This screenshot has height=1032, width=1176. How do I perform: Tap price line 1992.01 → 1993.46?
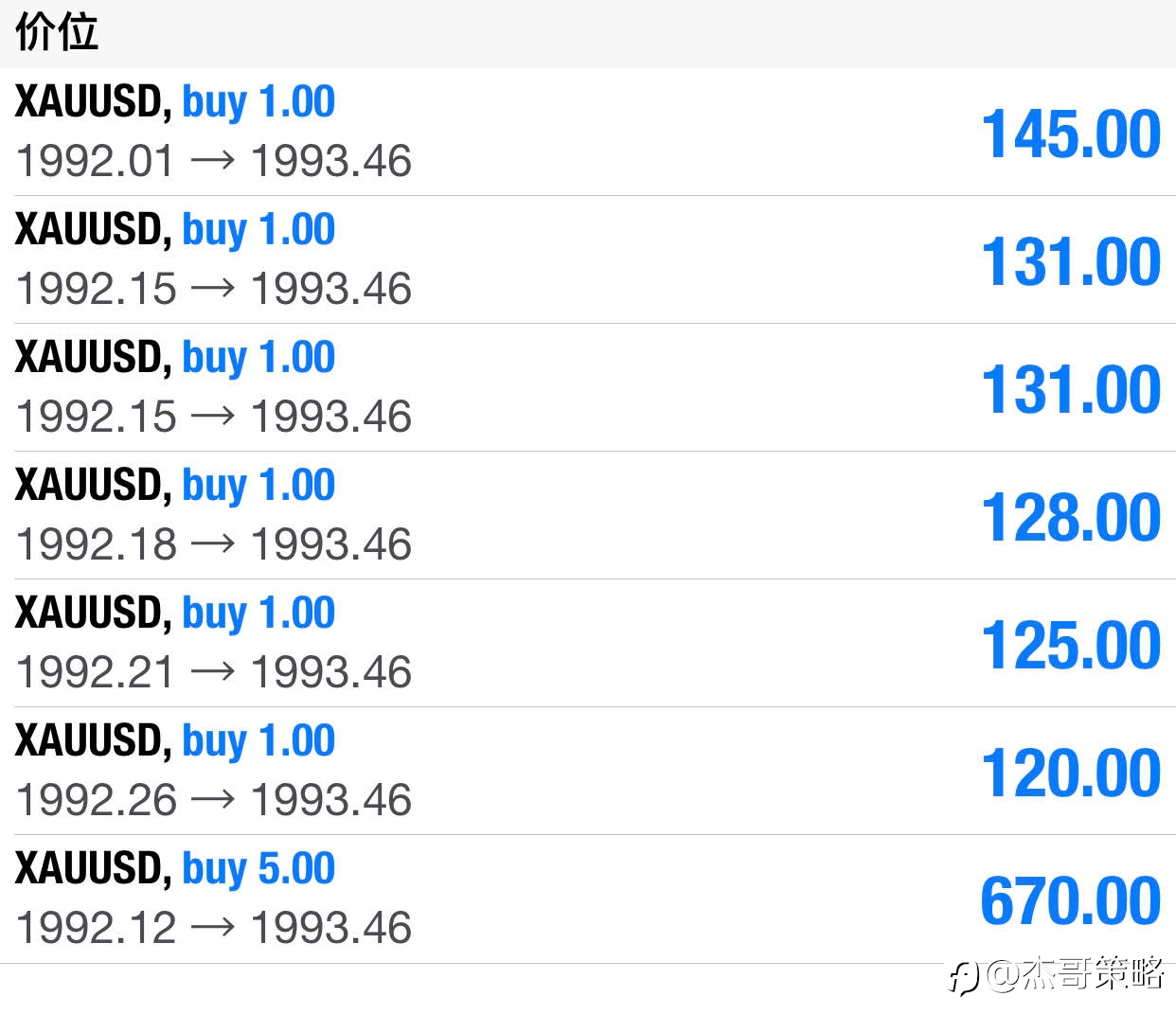[x=214, y=160]
